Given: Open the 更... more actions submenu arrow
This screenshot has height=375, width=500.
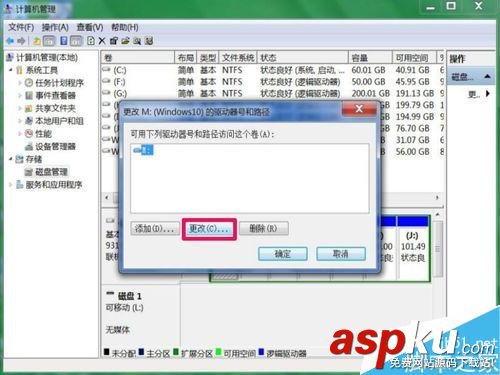Looking at the screenshot, I should (488, 94).
